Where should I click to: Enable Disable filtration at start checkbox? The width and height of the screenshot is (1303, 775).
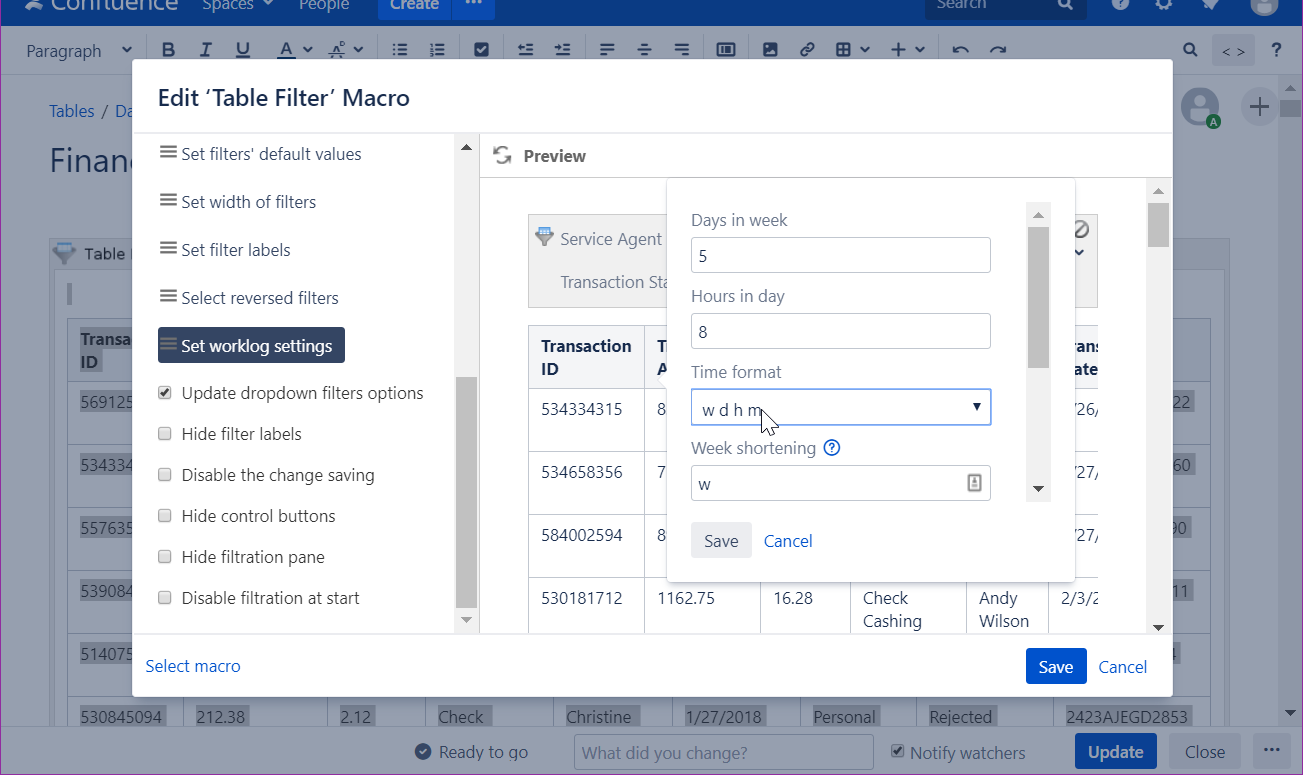pos(165,598)
